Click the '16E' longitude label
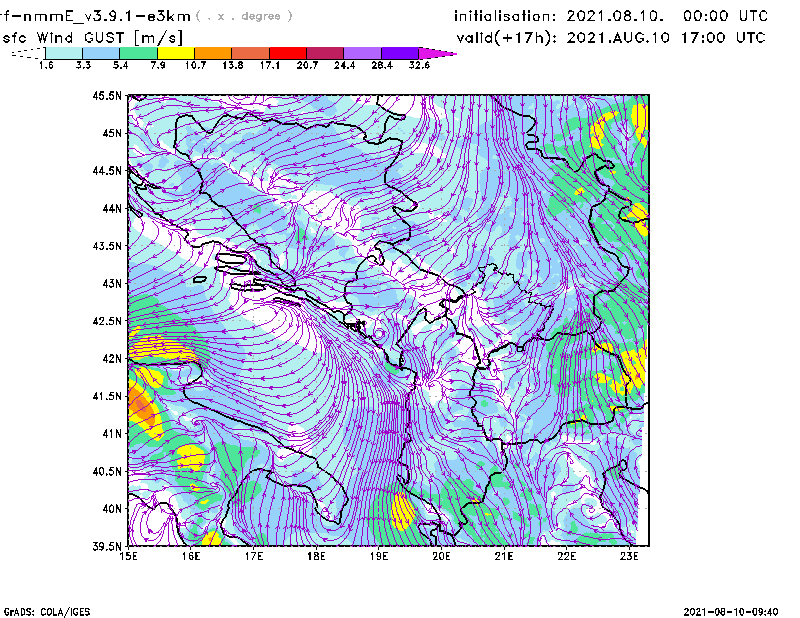 tap(191, 556)
